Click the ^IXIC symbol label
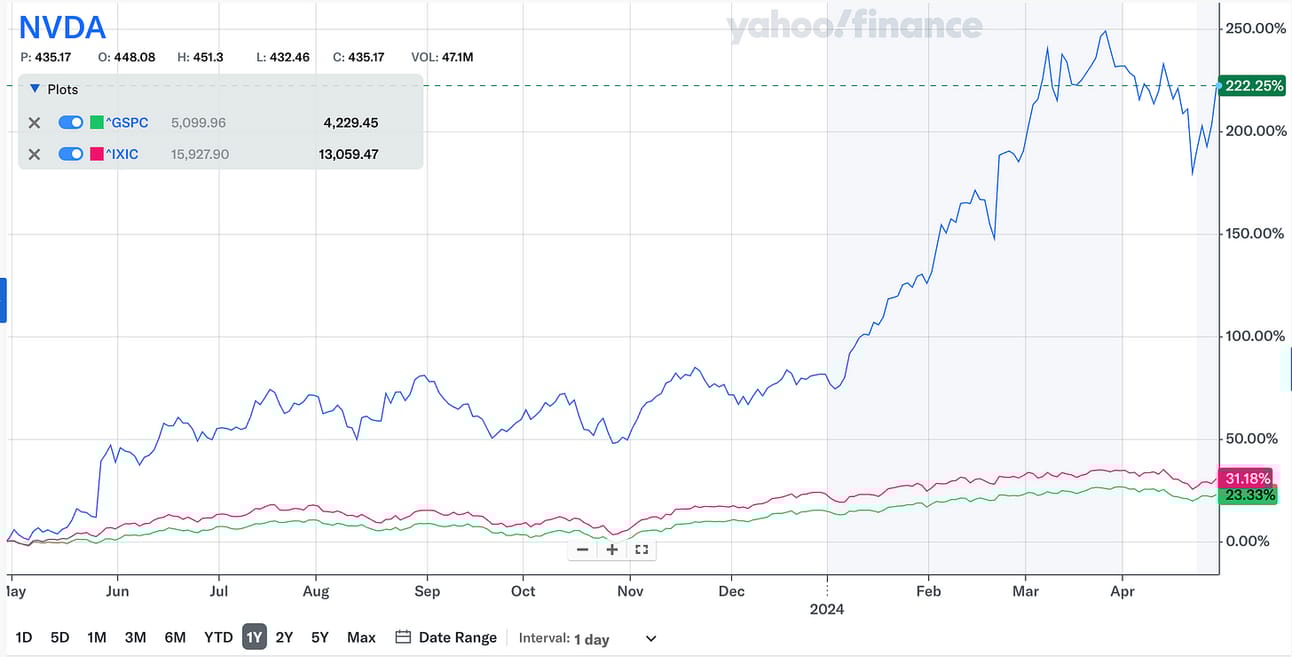Image resolution: width=1292 pixels, height=657 pixels. click(122, 154)
